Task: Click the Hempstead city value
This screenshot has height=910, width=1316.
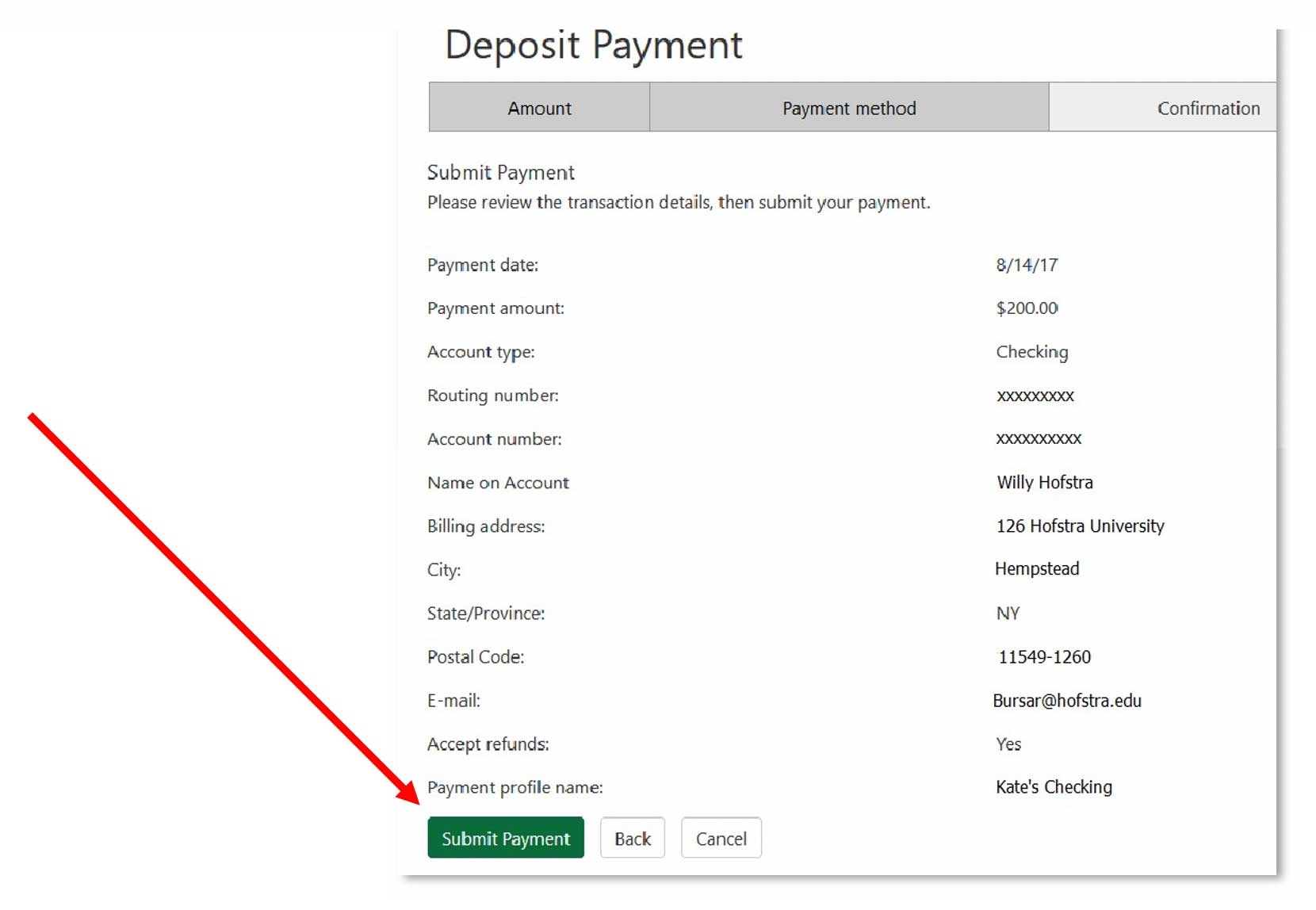Action: pos(1037,568)
